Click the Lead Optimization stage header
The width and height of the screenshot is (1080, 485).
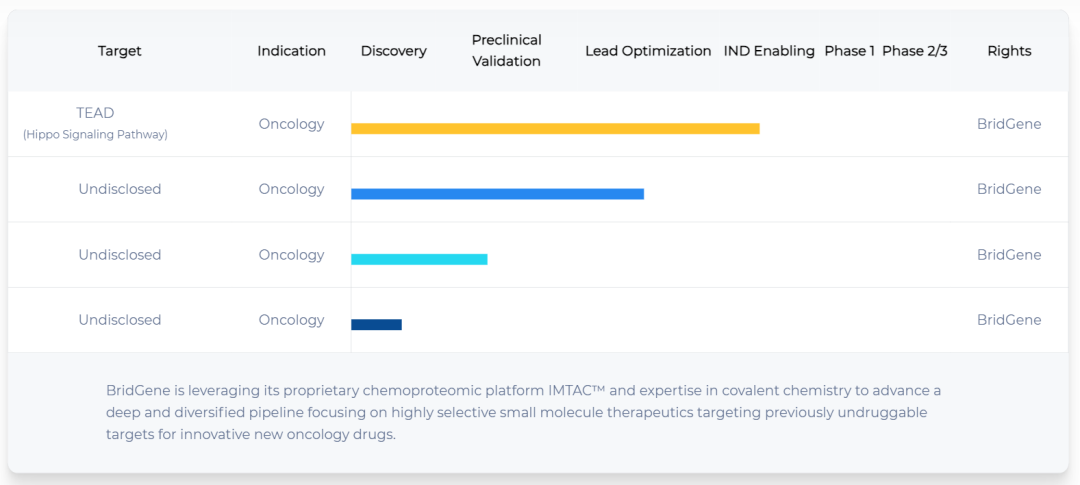click(x=648, y=51)
